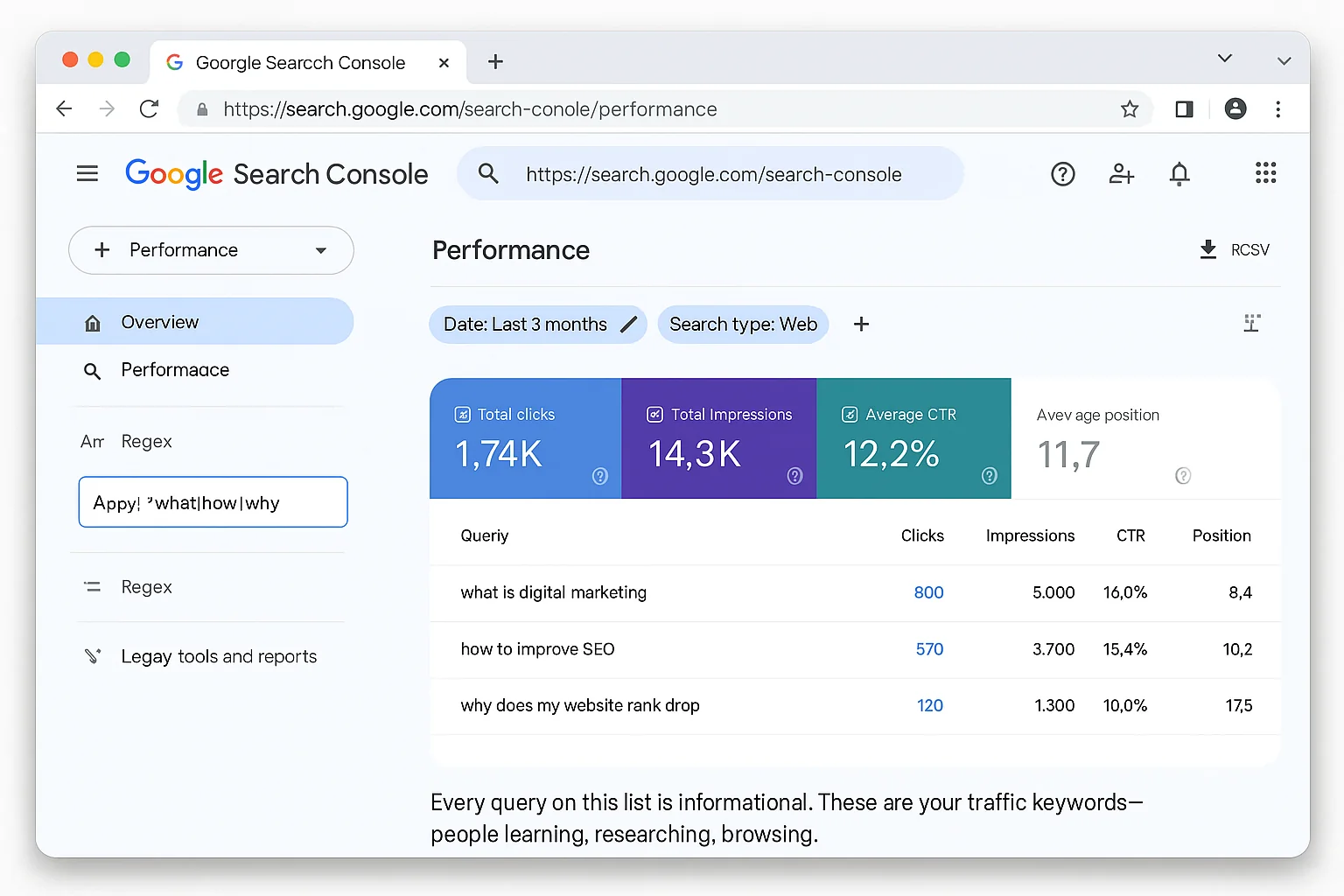Select Overview in the sidebar
Screen dimensions: 1344x896
160,321
